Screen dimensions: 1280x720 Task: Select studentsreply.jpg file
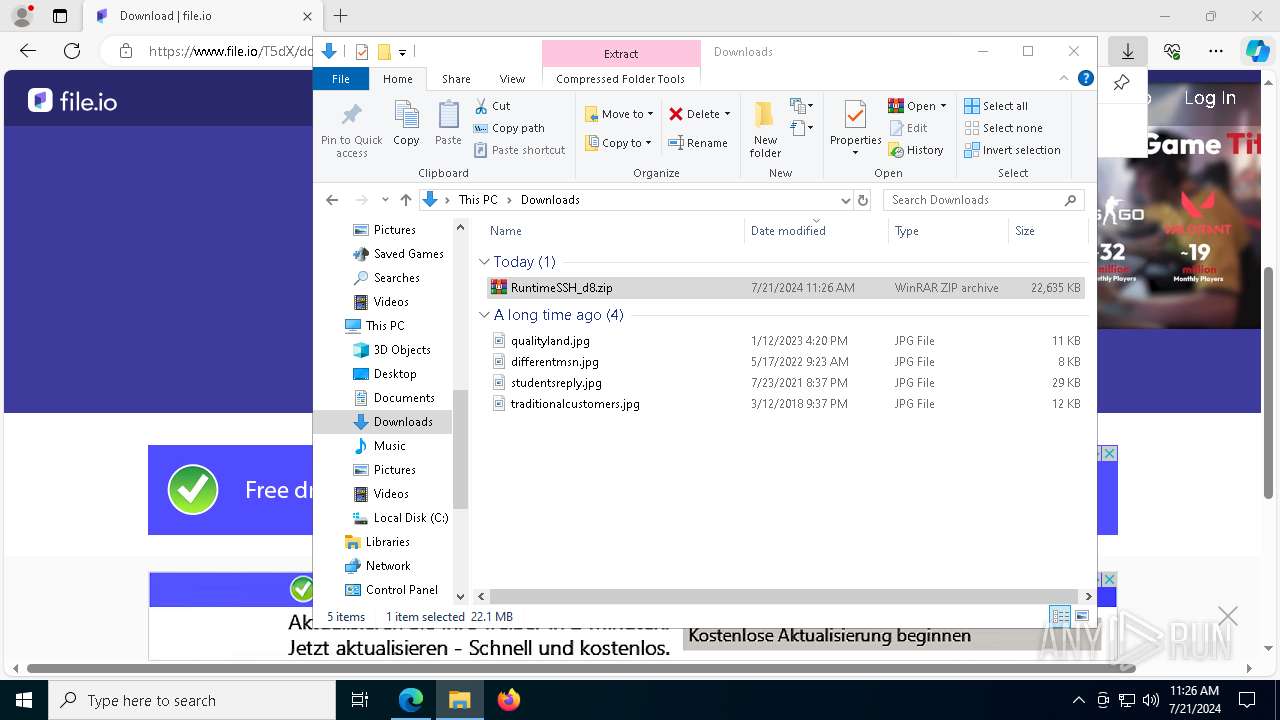(785, 383)
